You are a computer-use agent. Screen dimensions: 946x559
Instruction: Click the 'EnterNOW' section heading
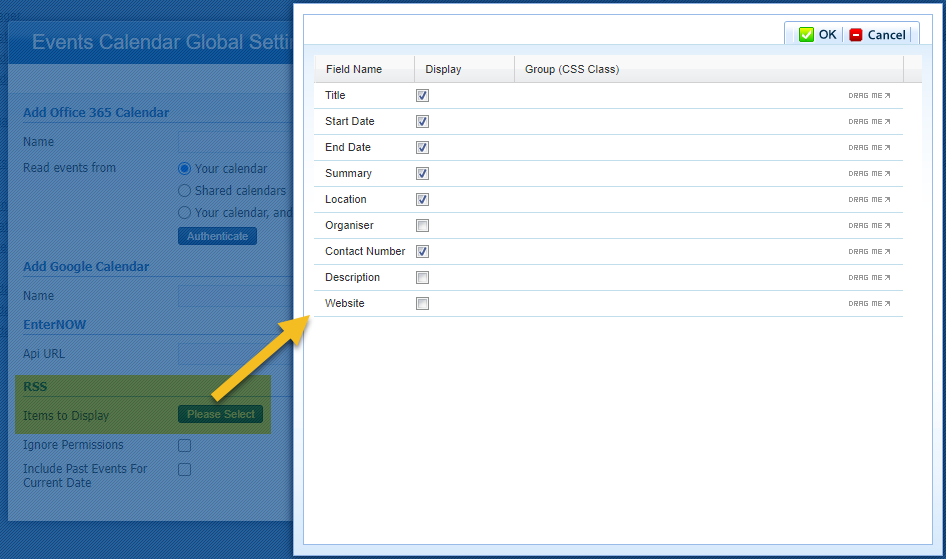point(54,324)
